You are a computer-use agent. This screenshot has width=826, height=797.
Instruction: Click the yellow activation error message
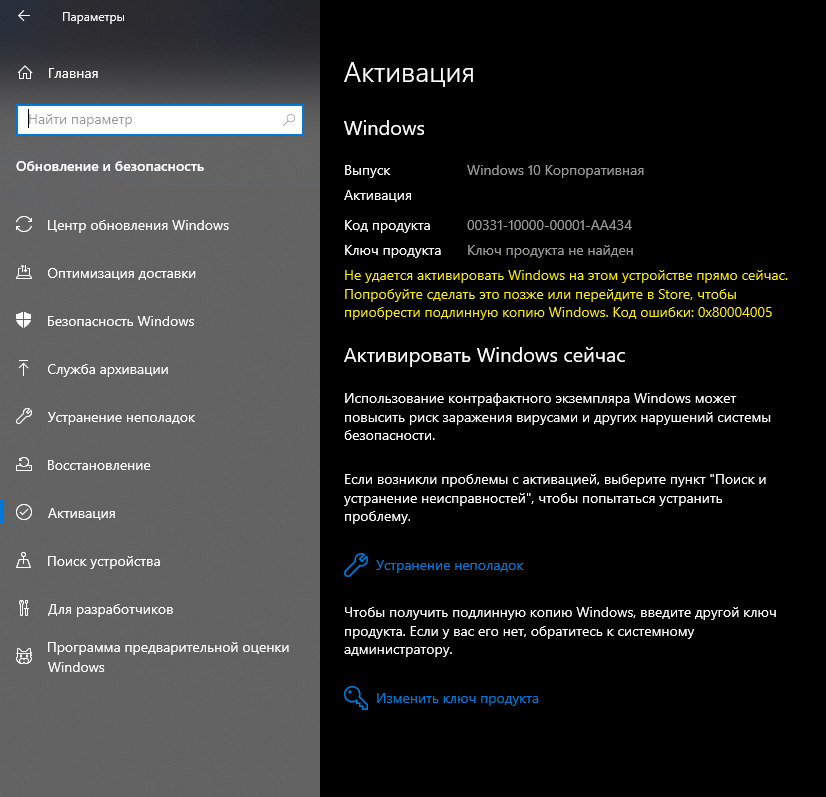coord(566,294)
